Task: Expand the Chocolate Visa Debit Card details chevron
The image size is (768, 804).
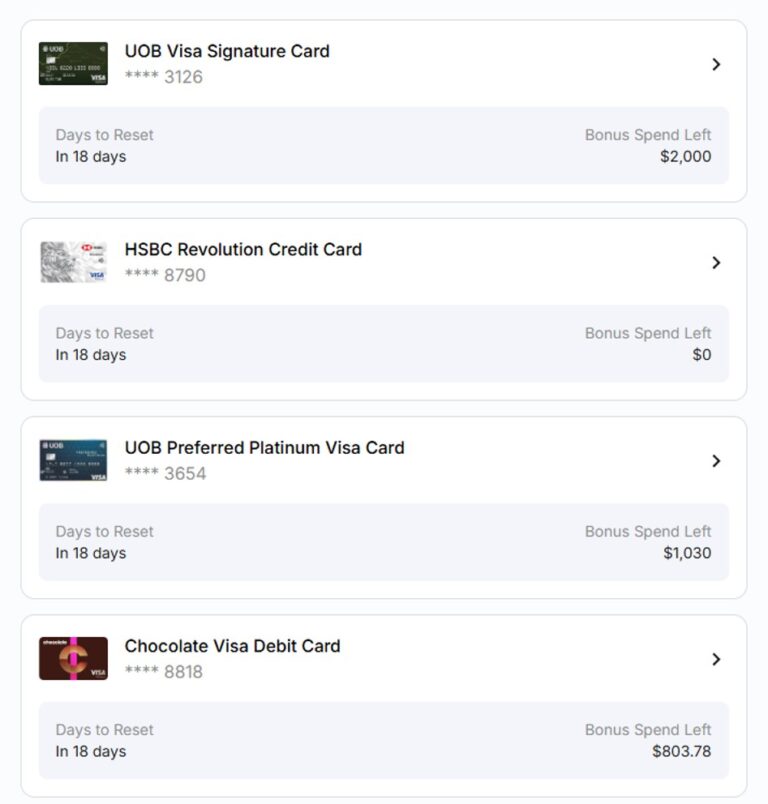Action: (718, 659)
